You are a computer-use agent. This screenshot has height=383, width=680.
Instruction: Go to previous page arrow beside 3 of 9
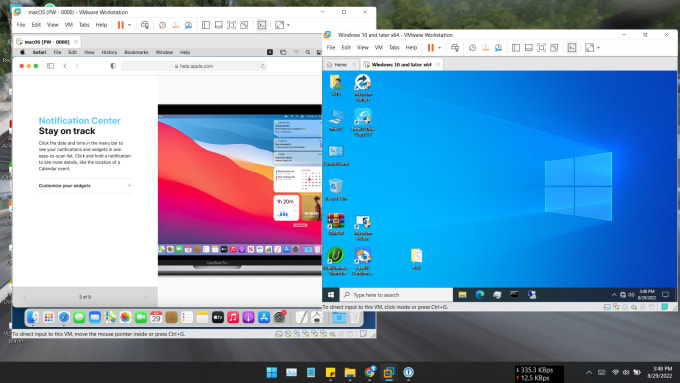[x=24, y=297]
